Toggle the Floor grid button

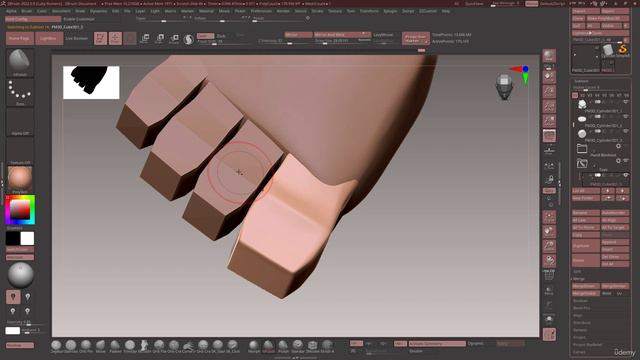pos(549,151)
